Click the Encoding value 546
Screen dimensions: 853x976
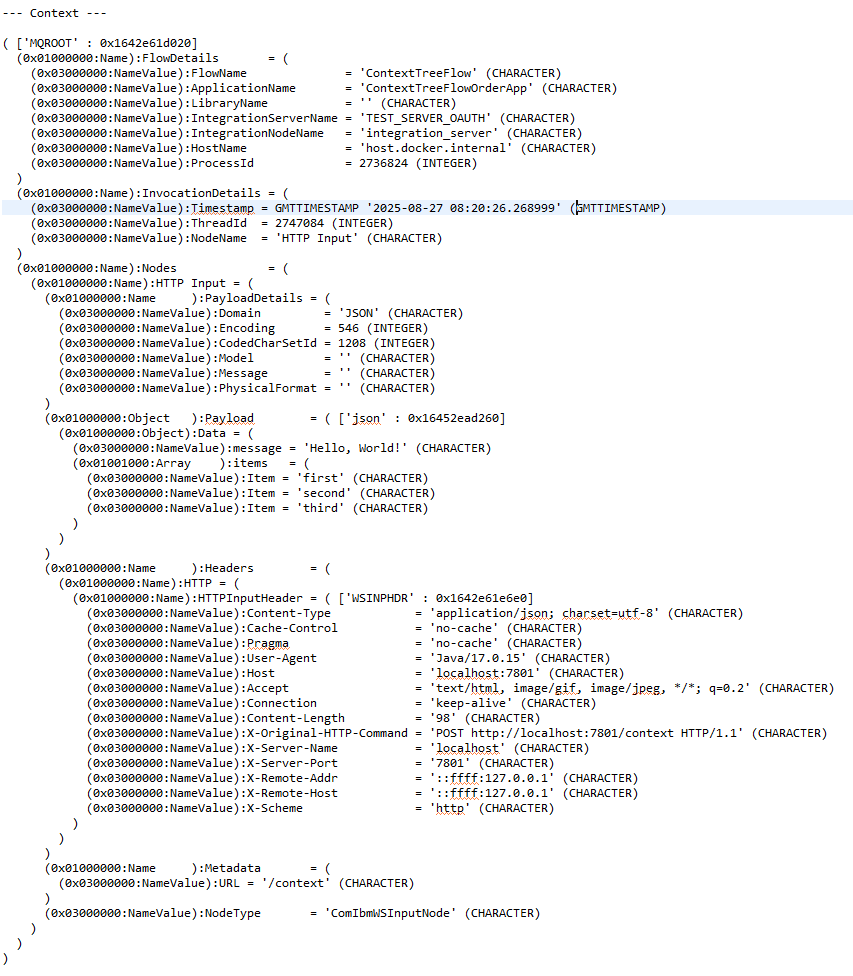(x=349, y=328)
